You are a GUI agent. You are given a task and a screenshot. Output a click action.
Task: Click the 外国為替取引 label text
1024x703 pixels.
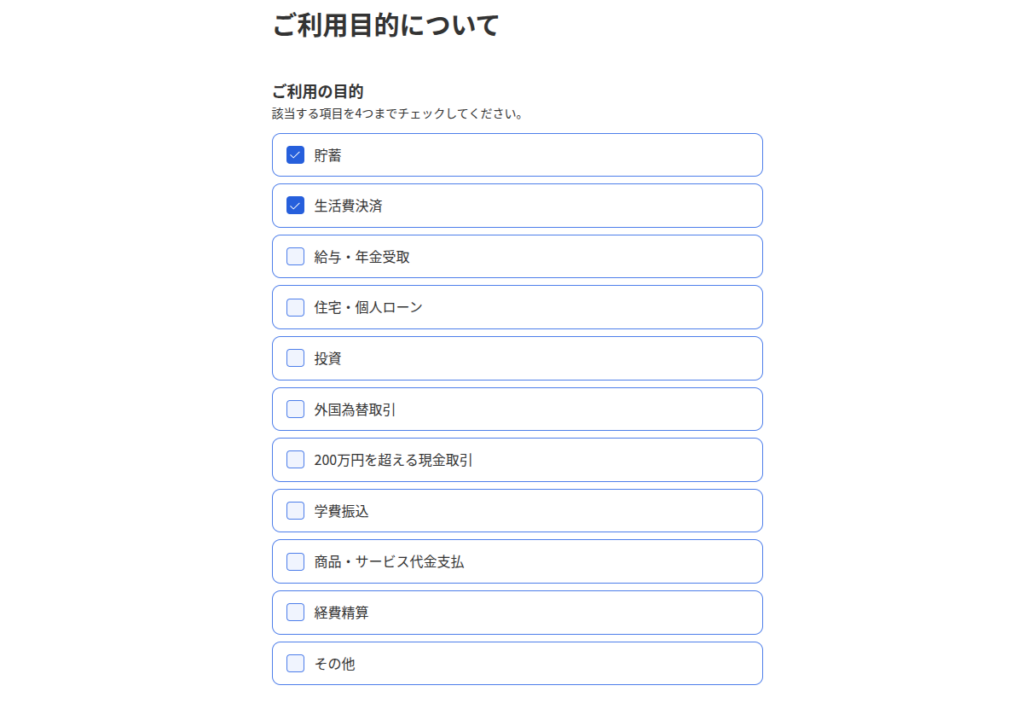tap(355, 409)
